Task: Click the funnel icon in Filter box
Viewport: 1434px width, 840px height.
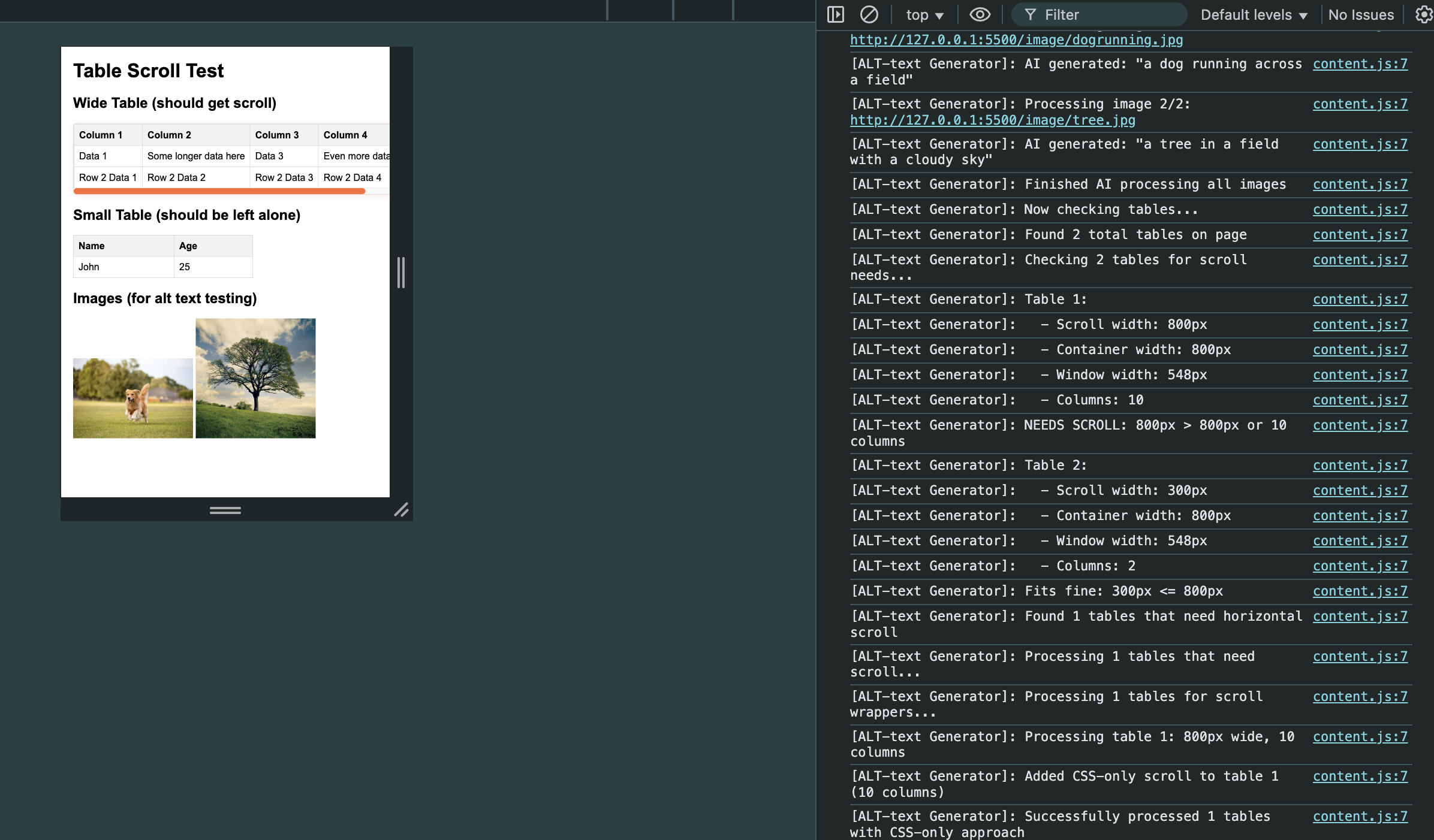Action: point(1030,14)
